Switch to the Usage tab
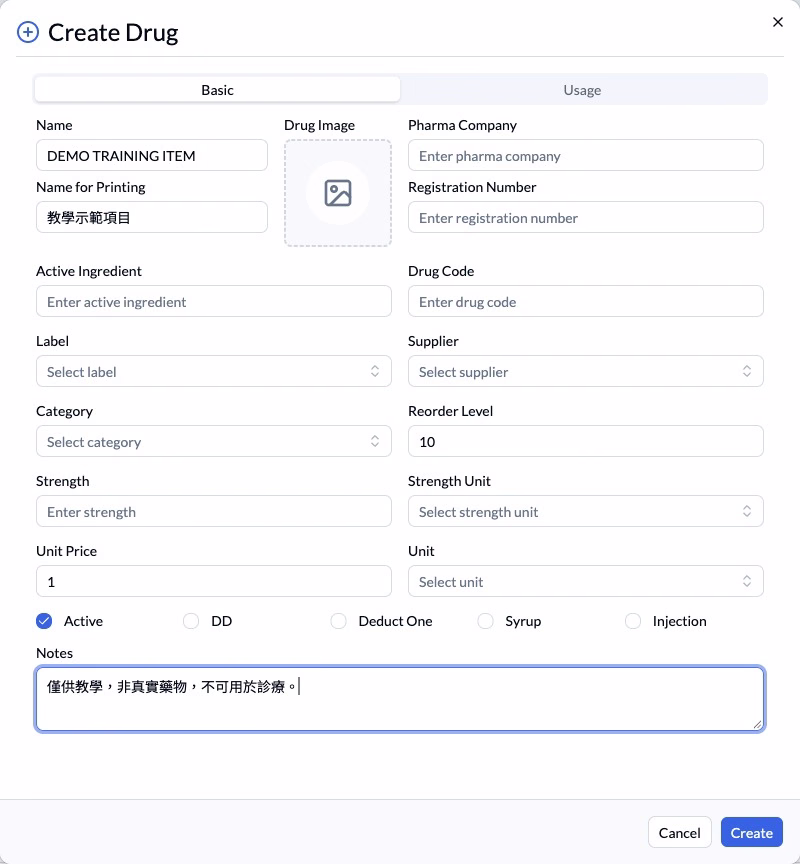Screen dimensions: 800x864 (582, 90)
